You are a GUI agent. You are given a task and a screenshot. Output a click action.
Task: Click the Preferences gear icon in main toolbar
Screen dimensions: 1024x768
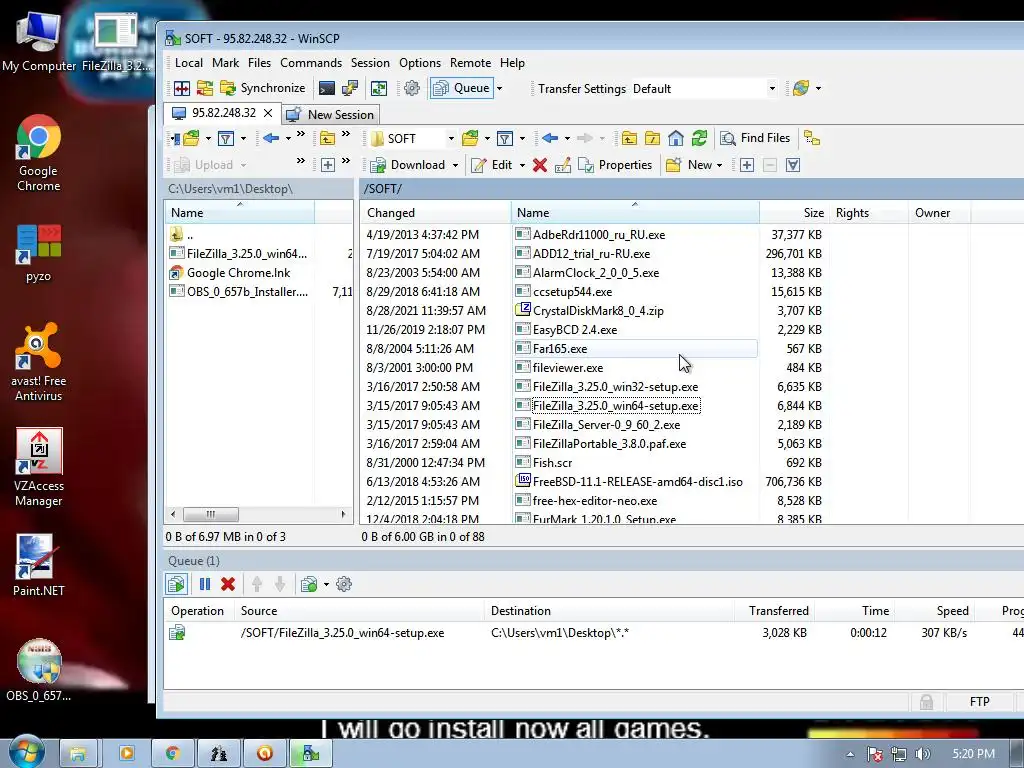tap(411, 88)
